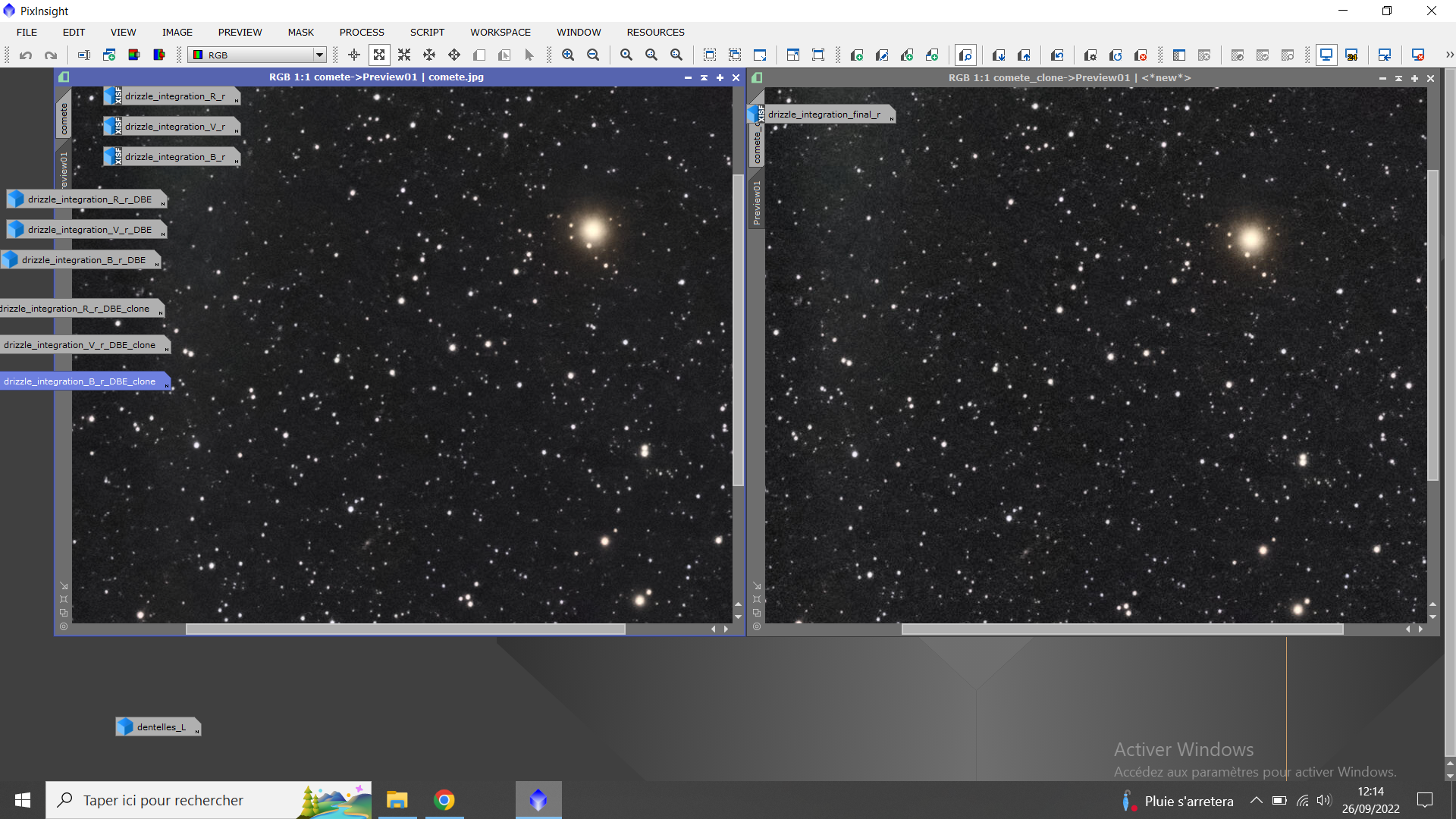Toggle the active Zoom to Fit mode button

click(379, 55)
